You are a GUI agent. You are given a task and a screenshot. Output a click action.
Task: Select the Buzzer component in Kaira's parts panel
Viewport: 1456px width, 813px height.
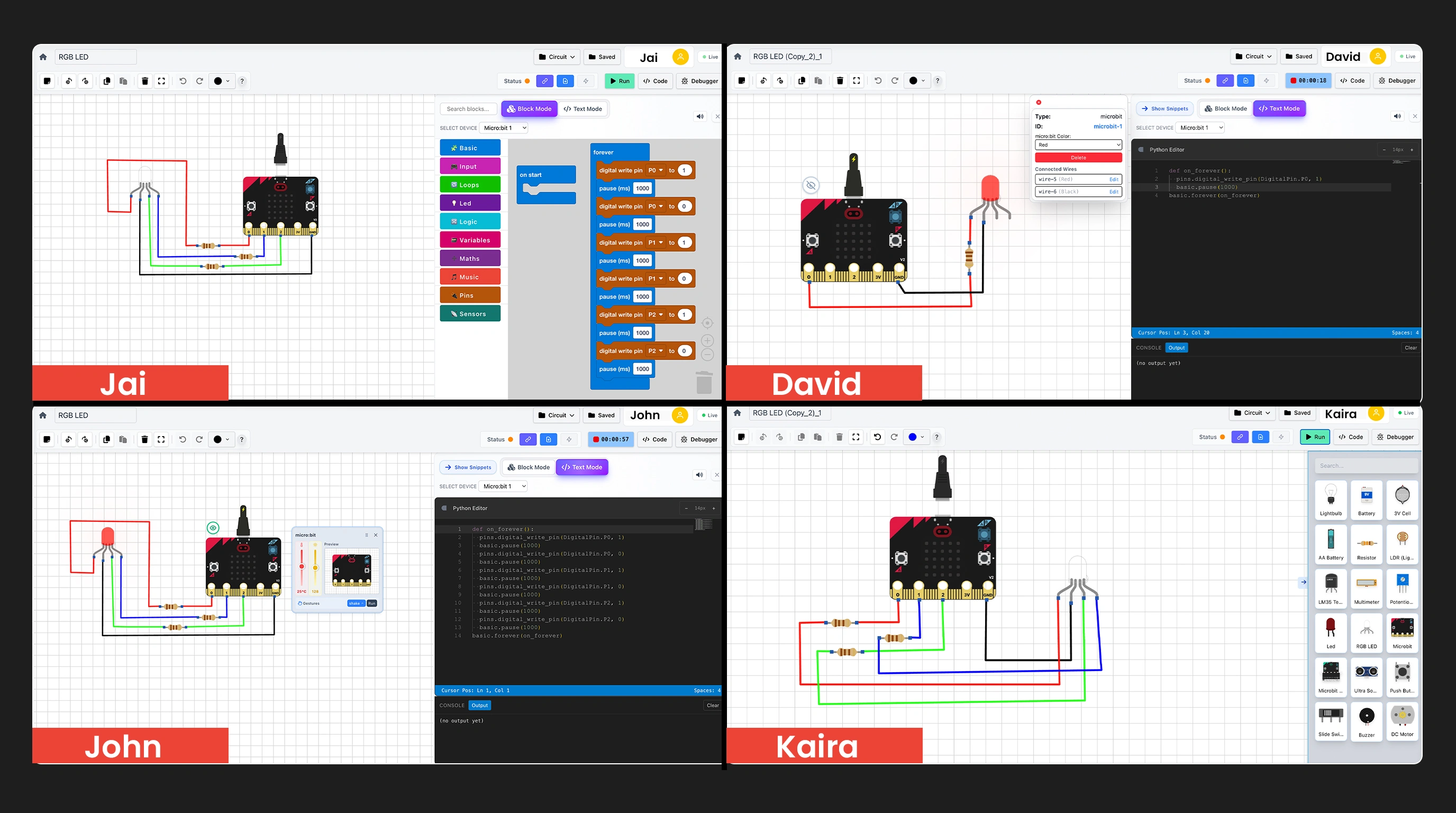coord(1366,721)
